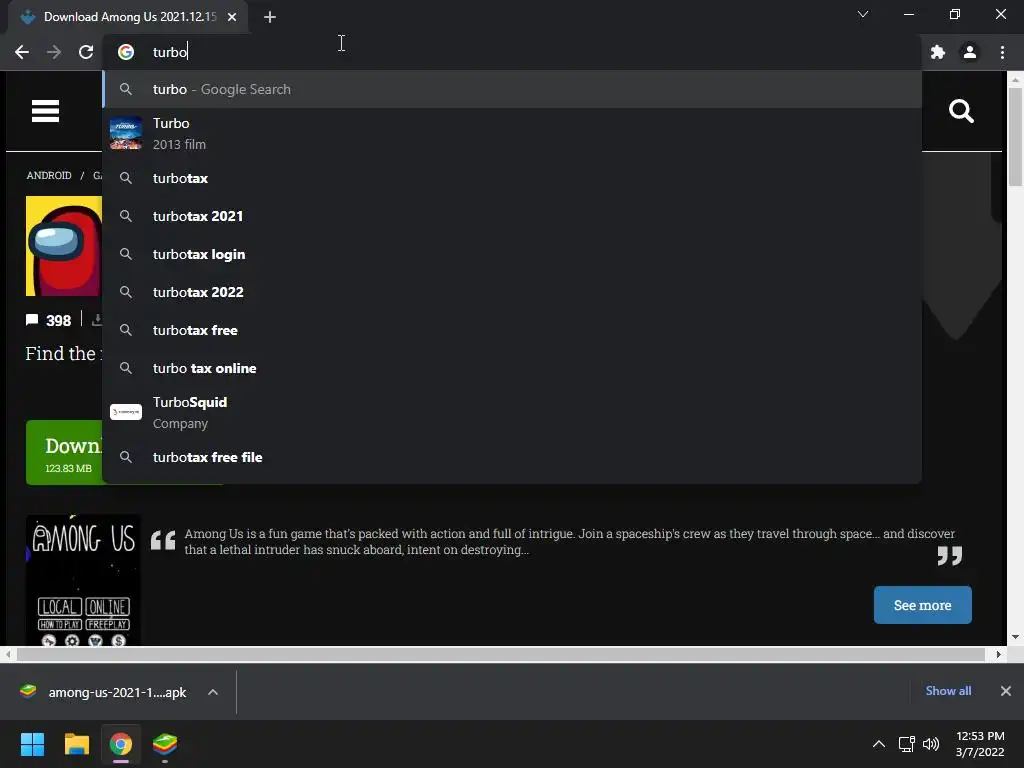Reload the current page

point(86,52)
